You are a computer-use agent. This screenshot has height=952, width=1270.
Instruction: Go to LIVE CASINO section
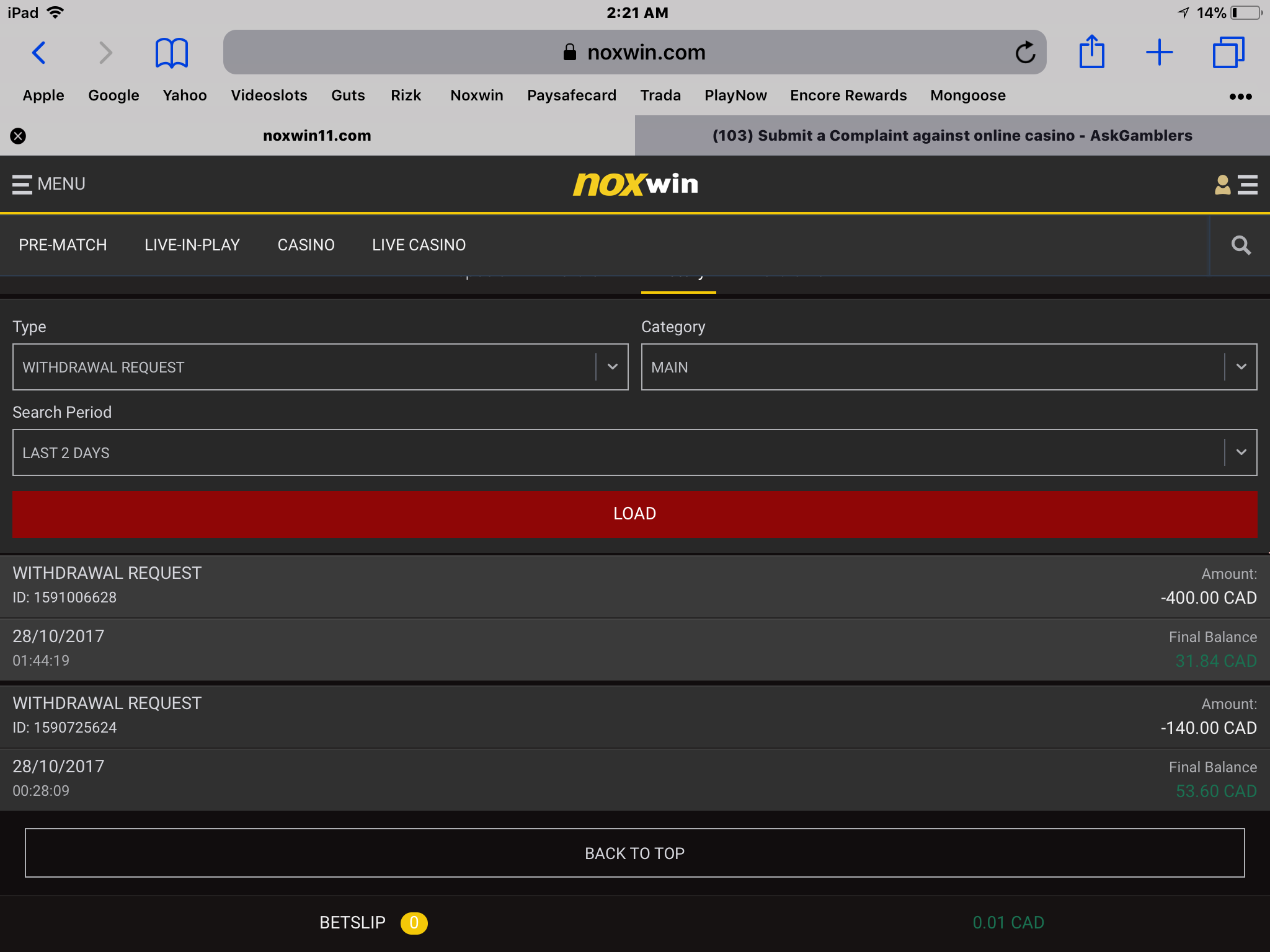(x=419, y=245)
